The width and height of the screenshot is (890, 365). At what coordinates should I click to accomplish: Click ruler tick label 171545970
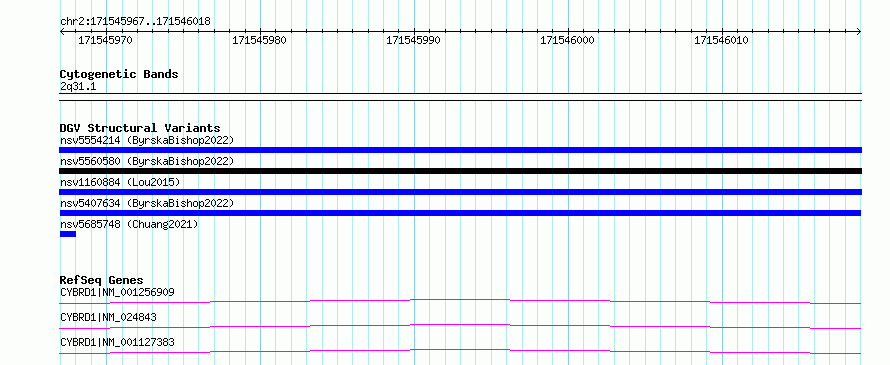tap(105, 40)
